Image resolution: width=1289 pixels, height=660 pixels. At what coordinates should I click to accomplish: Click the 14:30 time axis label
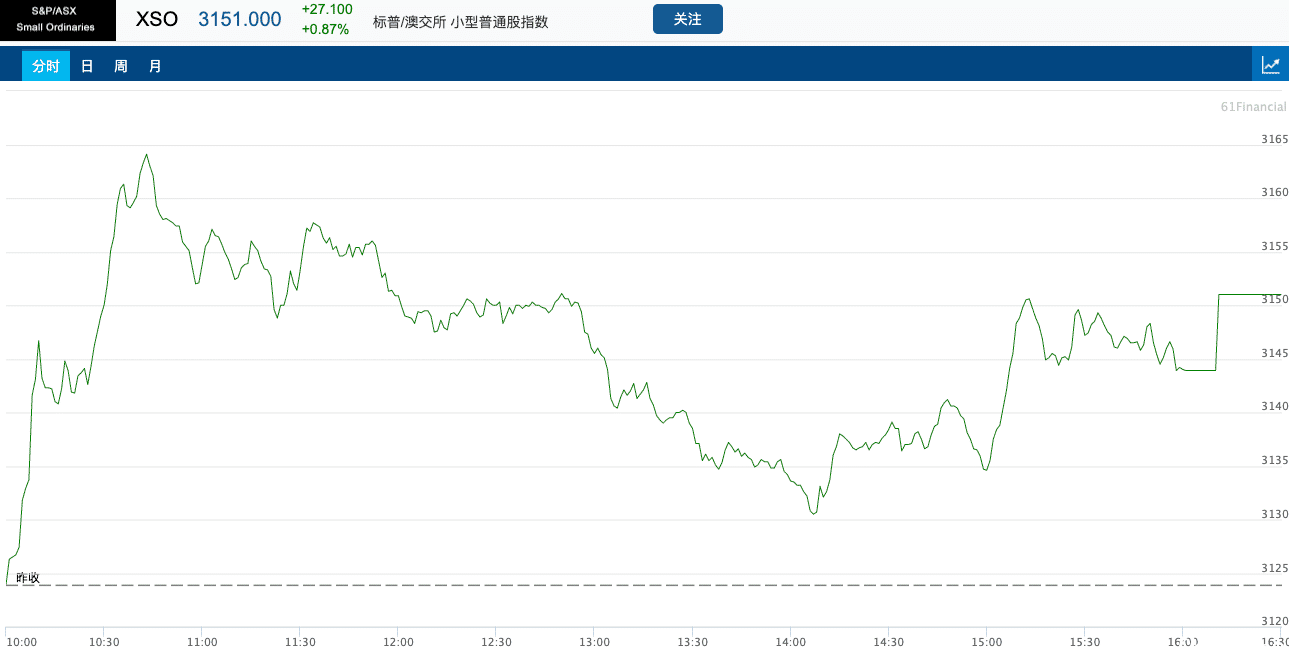point(888,642)
